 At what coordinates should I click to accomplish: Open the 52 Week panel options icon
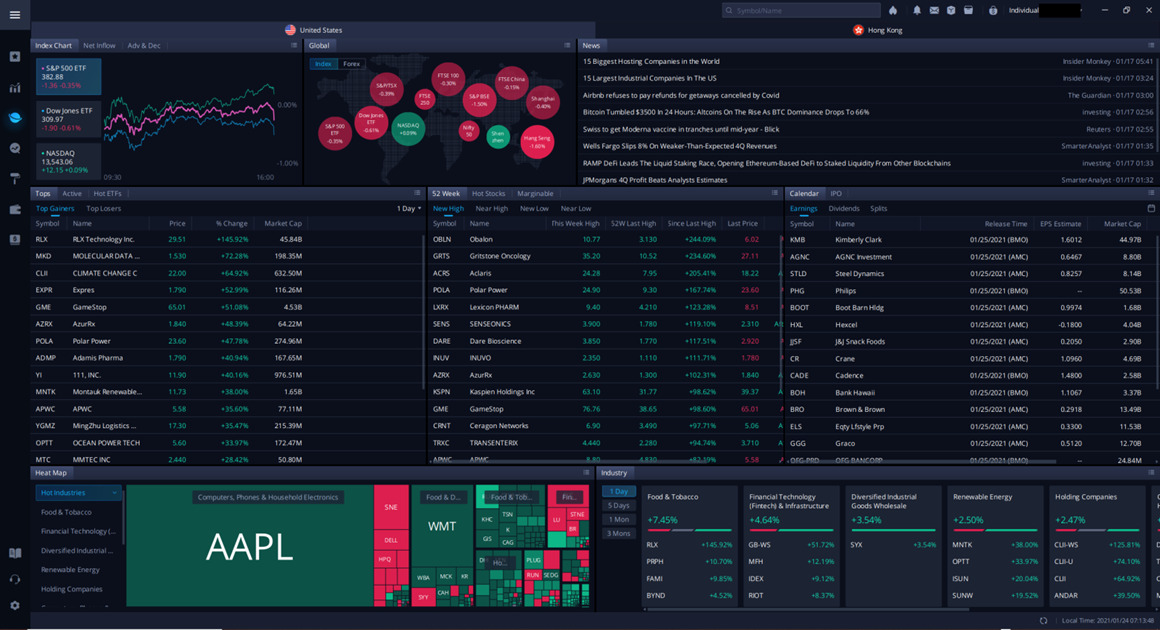pyautogui.click(x=775, y=193)
